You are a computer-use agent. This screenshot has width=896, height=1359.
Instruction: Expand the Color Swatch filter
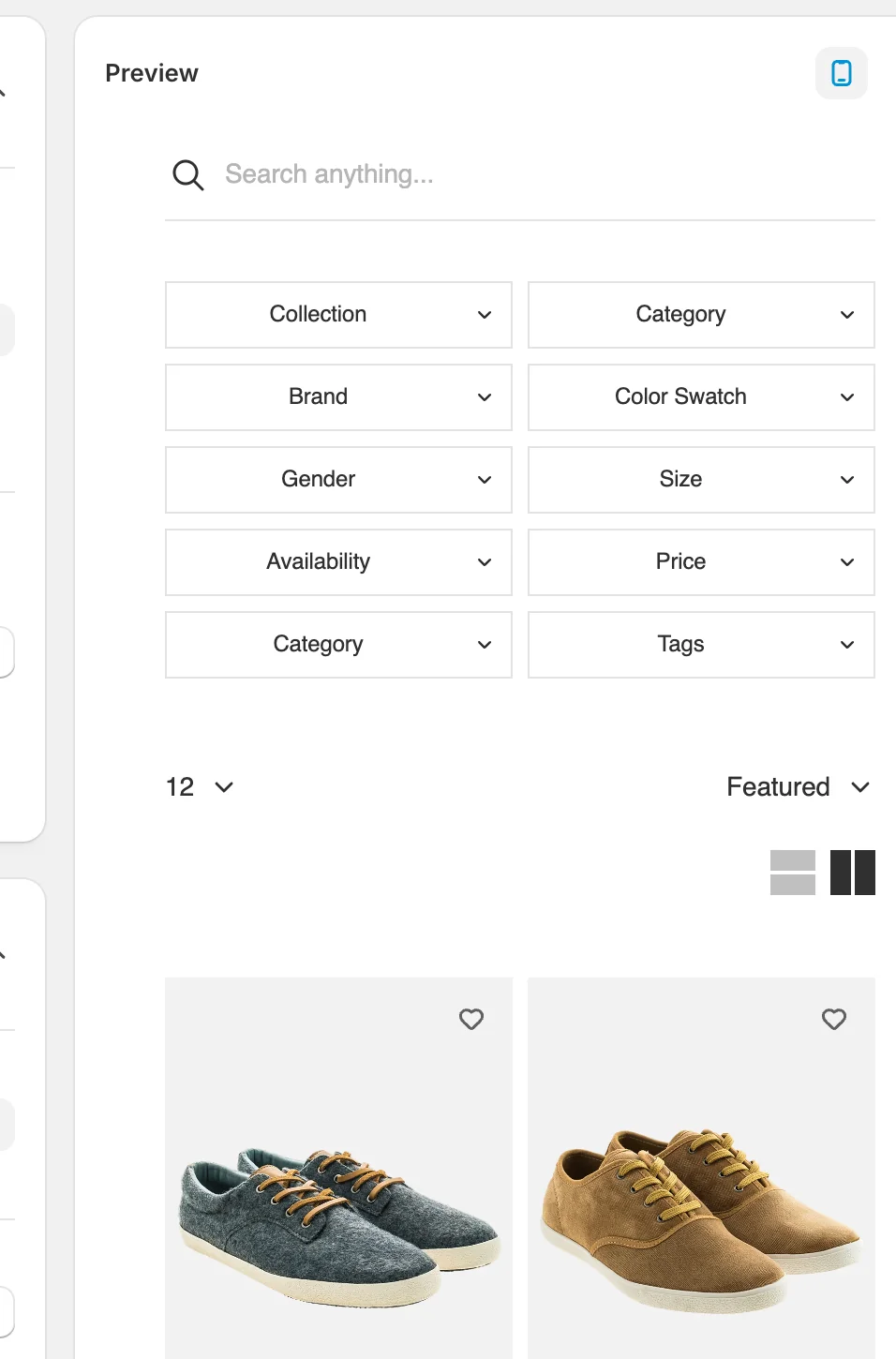[701, 397]
